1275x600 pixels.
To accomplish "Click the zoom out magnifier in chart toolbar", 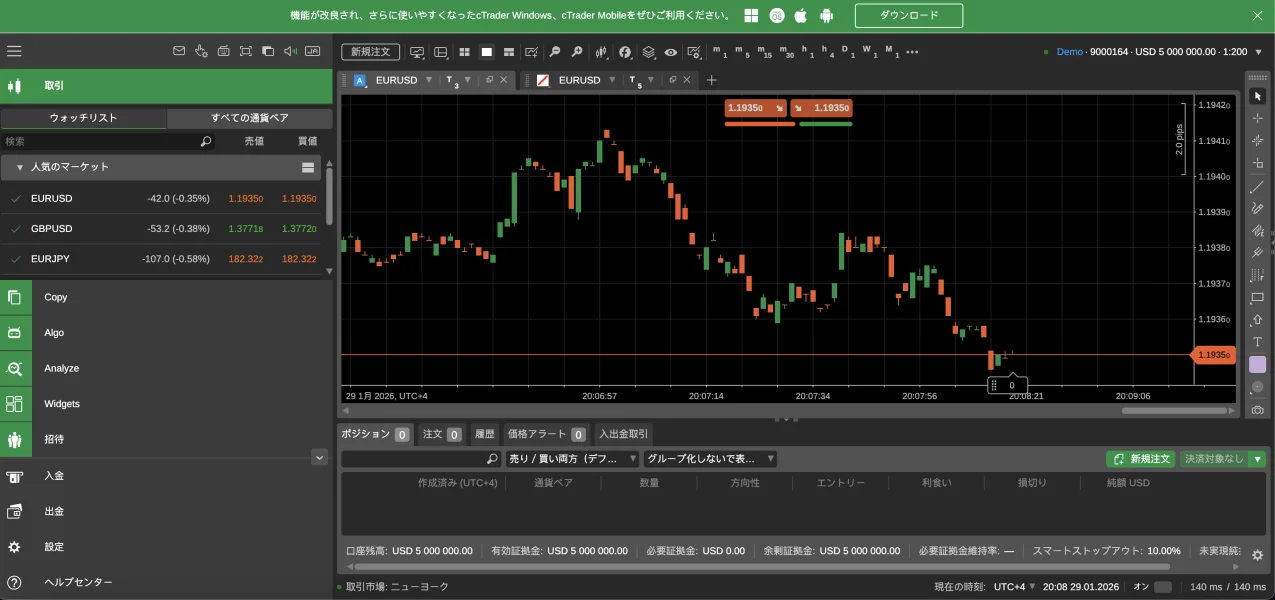I will [x=553, y=52].
